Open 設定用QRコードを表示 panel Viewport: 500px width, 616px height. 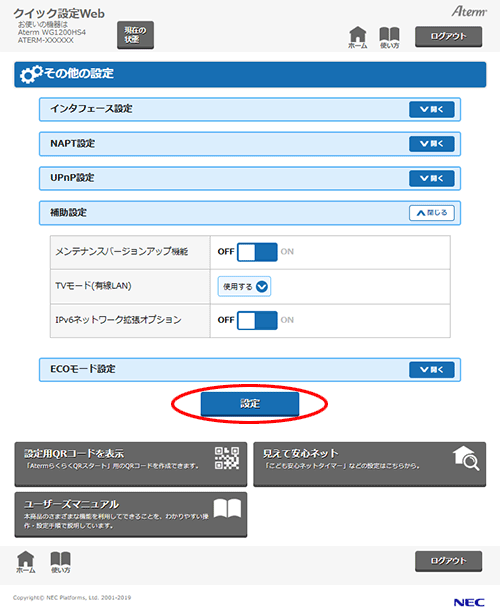pyautogui.click(x=131, y=464)
